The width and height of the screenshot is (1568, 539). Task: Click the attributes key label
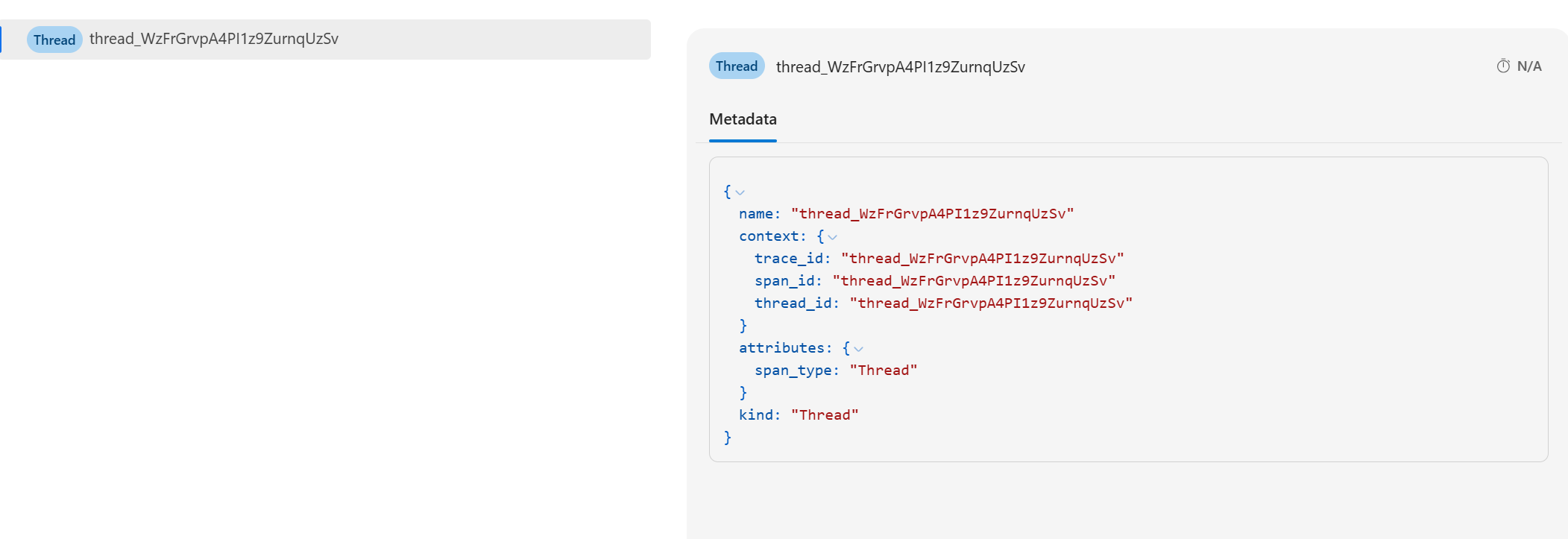click(x=785, y=348)
